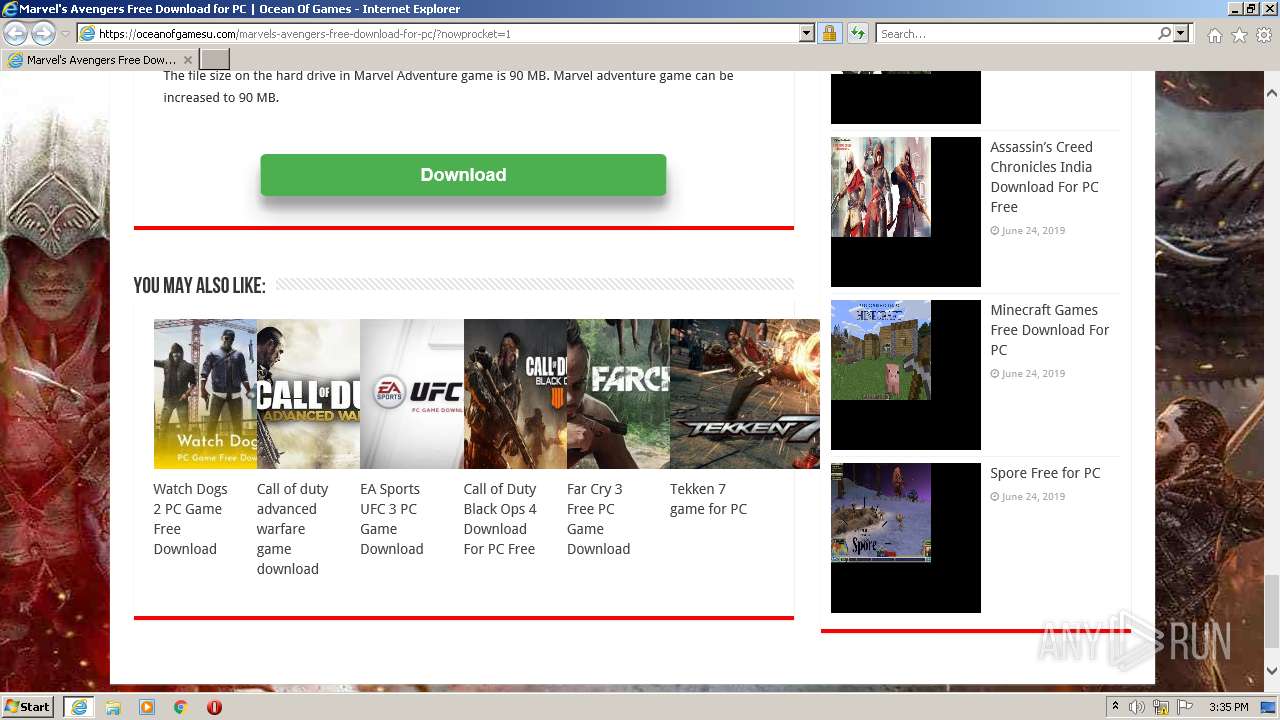This screenshot has height=720, width=1280.
Task: Go back with the browser Back arrow
Action: 16,34
